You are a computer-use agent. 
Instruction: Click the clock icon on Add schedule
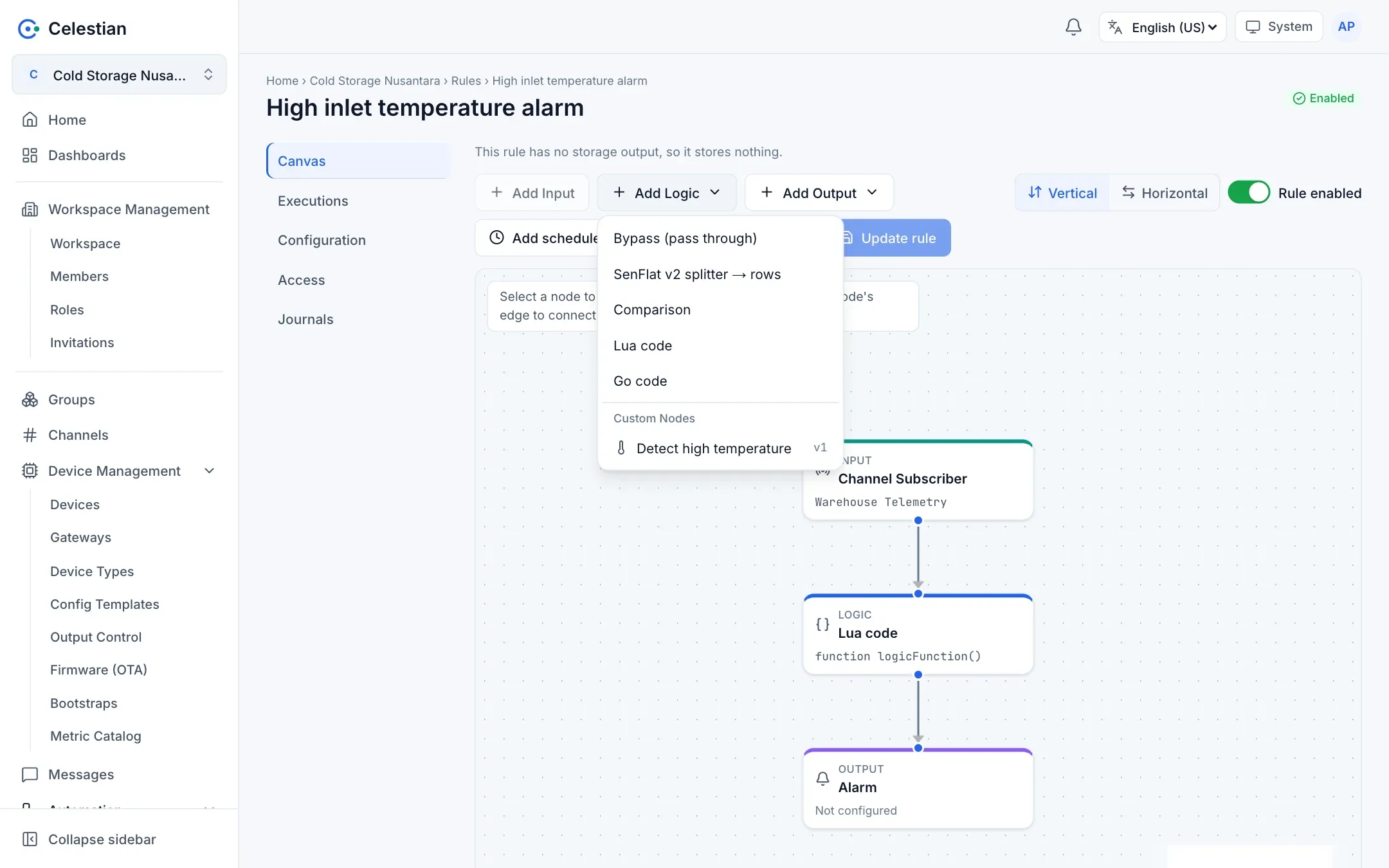tap(496, 237)
